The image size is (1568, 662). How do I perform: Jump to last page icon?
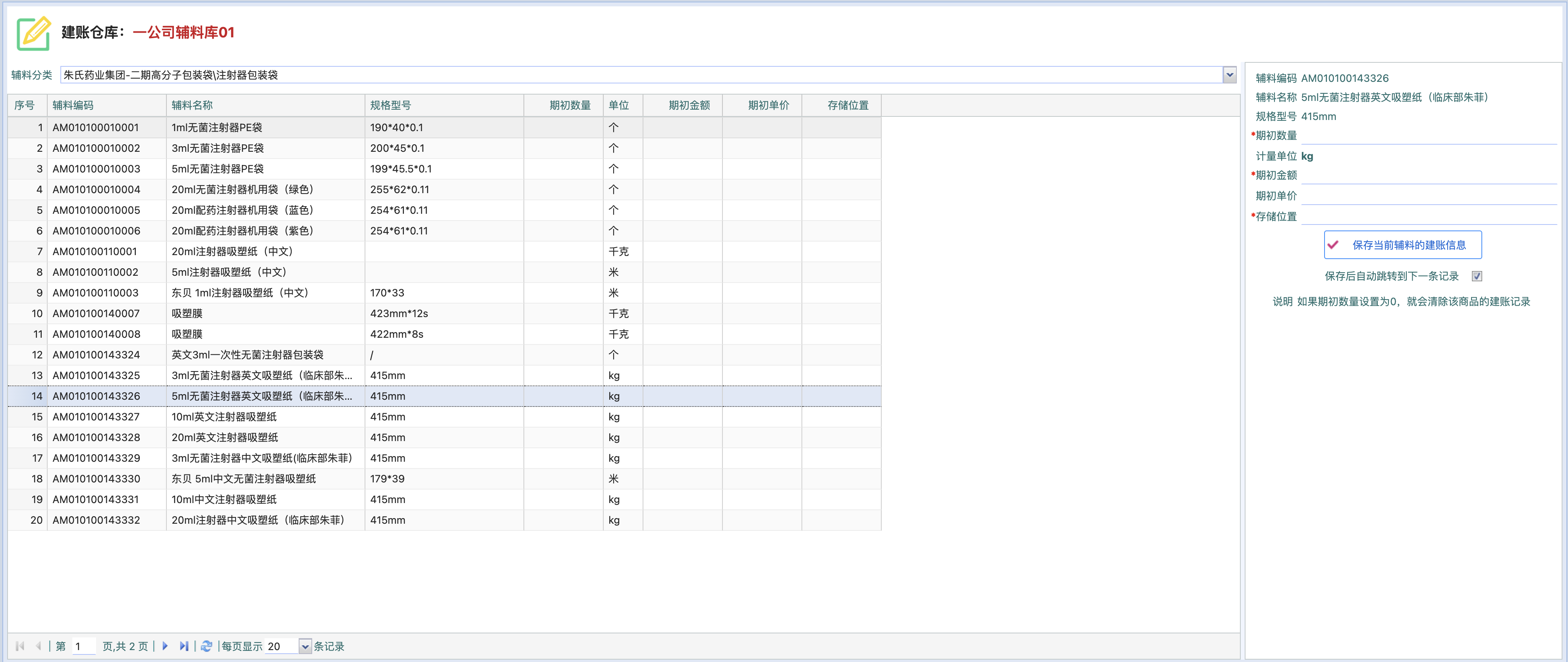click(x=183, y=646)
